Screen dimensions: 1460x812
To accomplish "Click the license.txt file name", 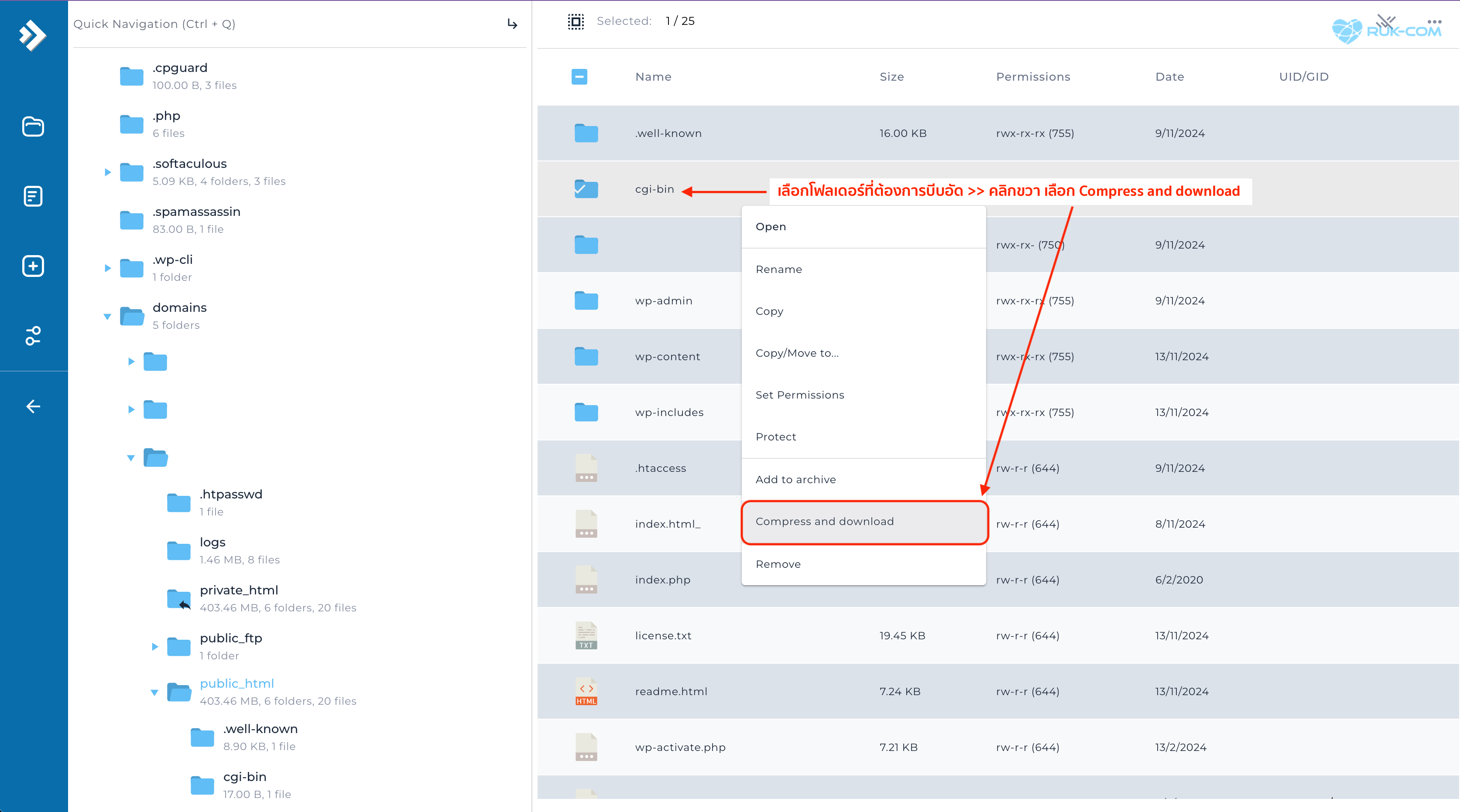I will point(663,635).
